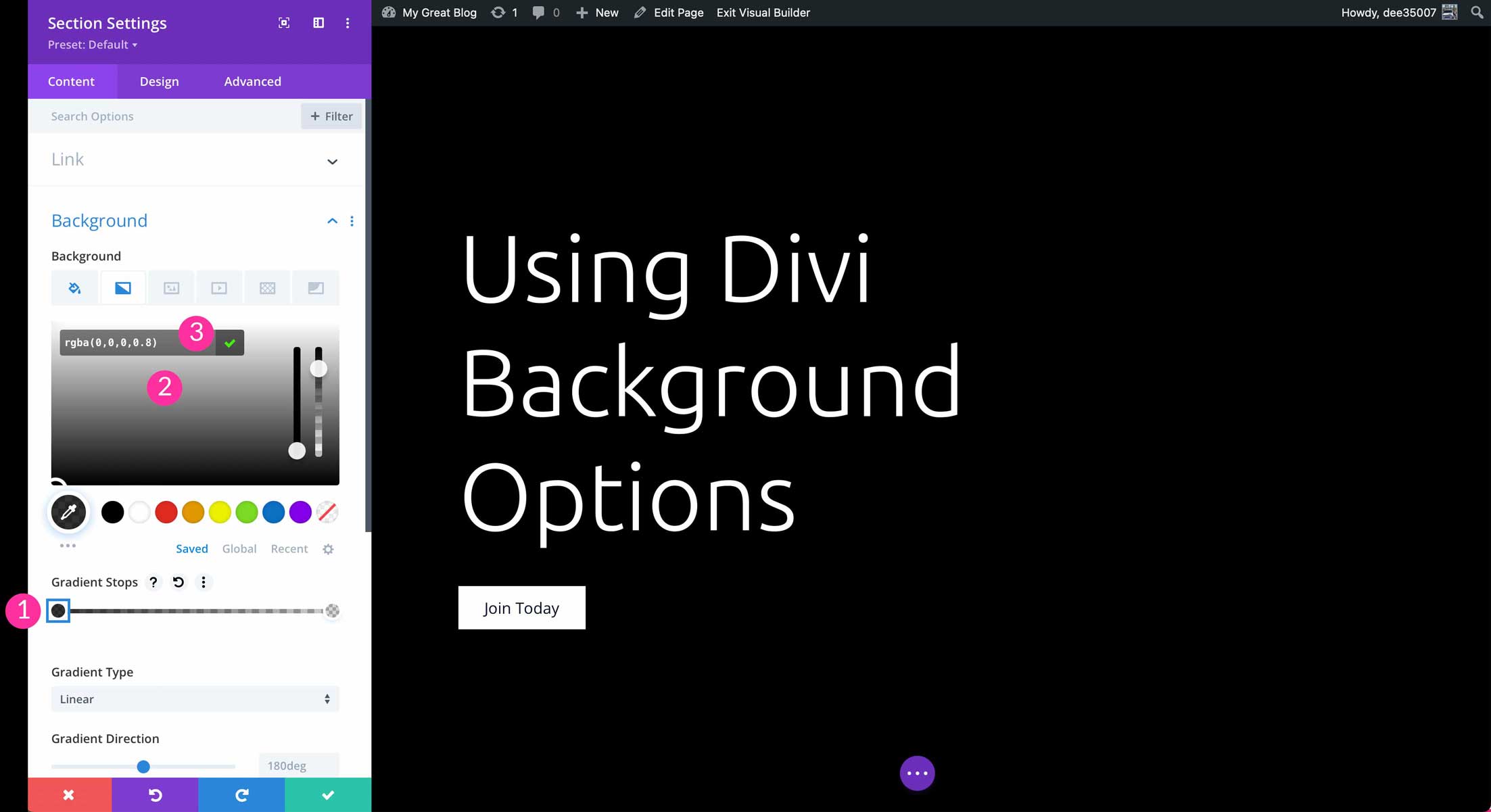Click the Gradient Stops help question mark
The image size is (1491, 812).
(153, 582)
